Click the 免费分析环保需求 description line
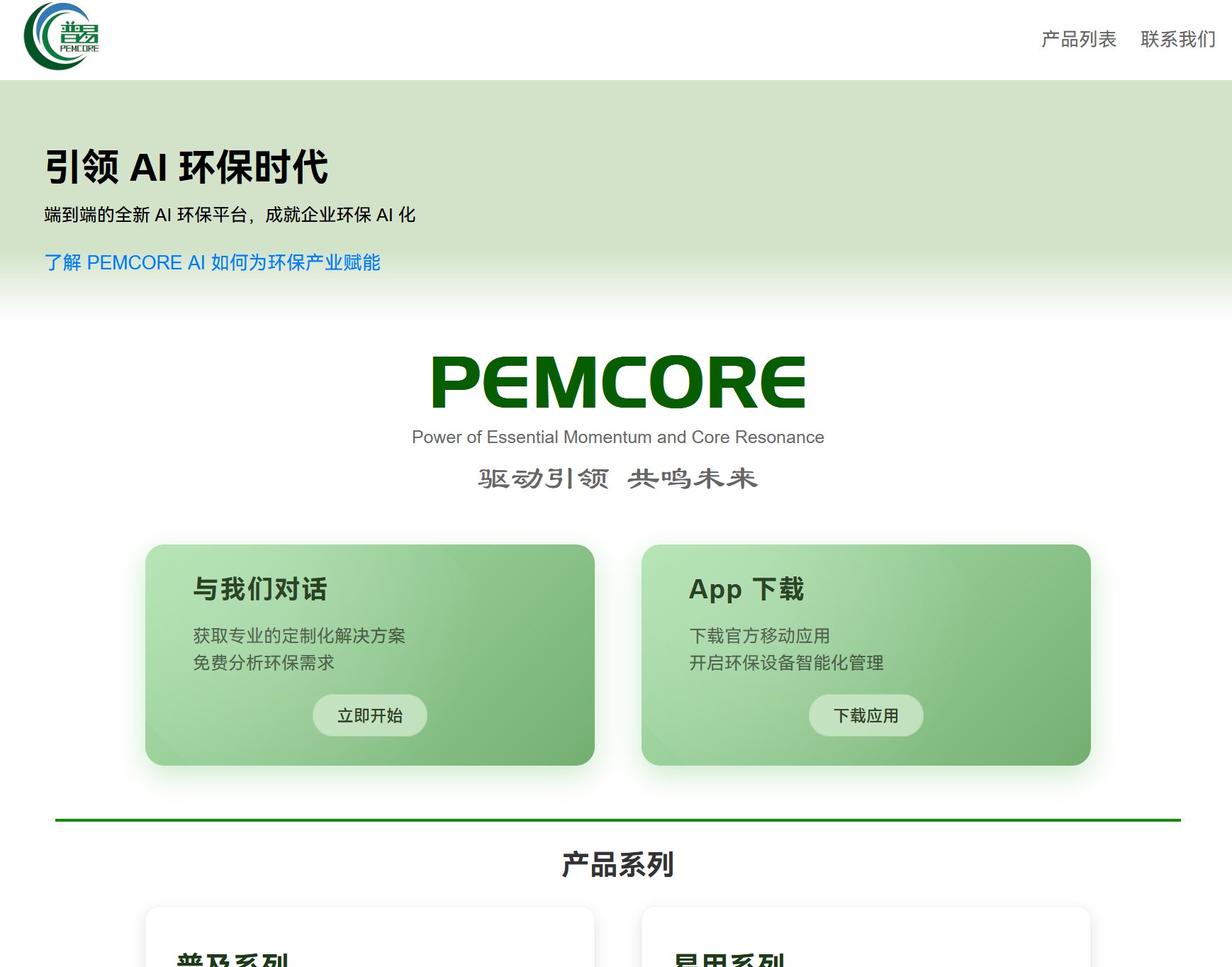The image size is (1232, 967). click(x=264, y=663)
